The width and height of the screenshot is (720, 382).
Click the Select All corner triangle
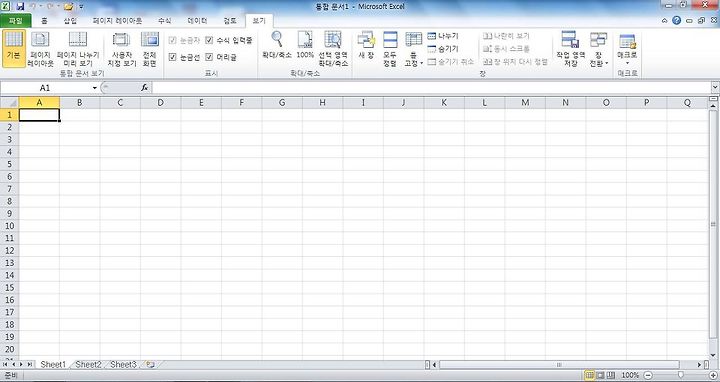click(x=9, y=102)
